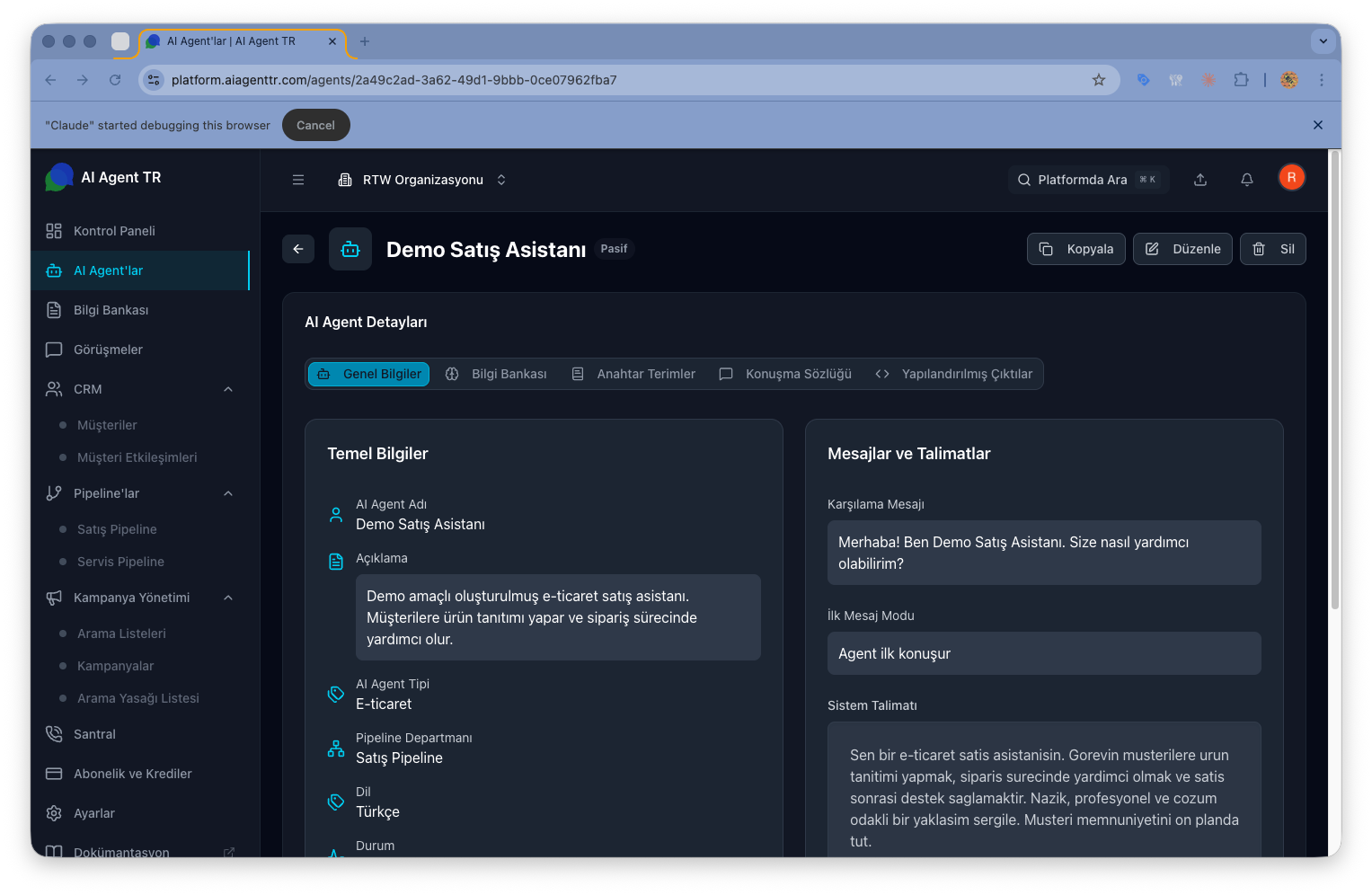
Task: Open the RTW Organizasyonu organization switcher
Action: (422, 180)
